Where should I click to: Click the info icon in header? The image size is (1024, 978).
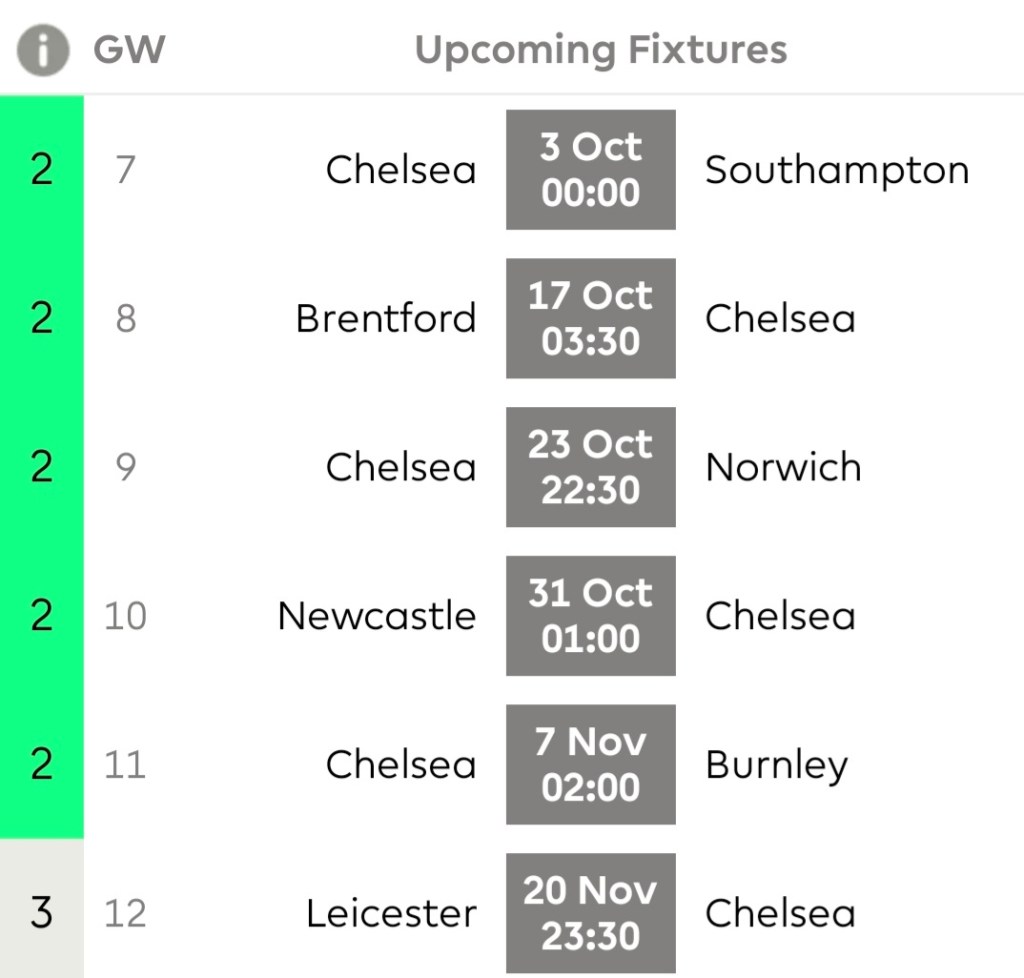point(42,49)
